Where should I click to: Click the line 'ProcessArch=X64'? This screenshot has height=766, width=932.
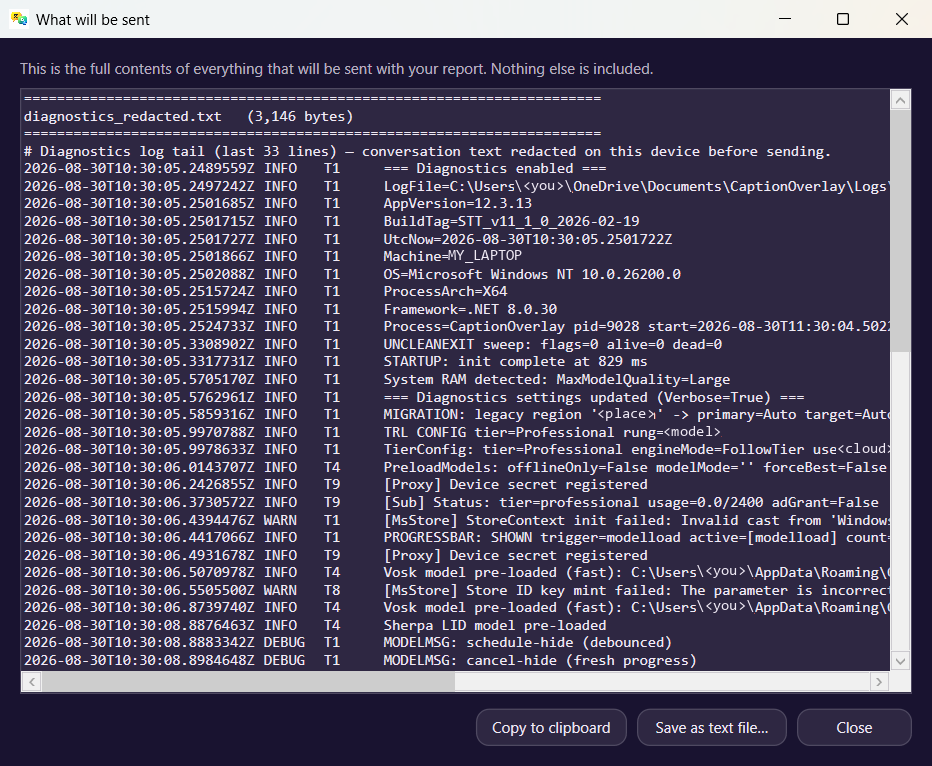(266, 292)
